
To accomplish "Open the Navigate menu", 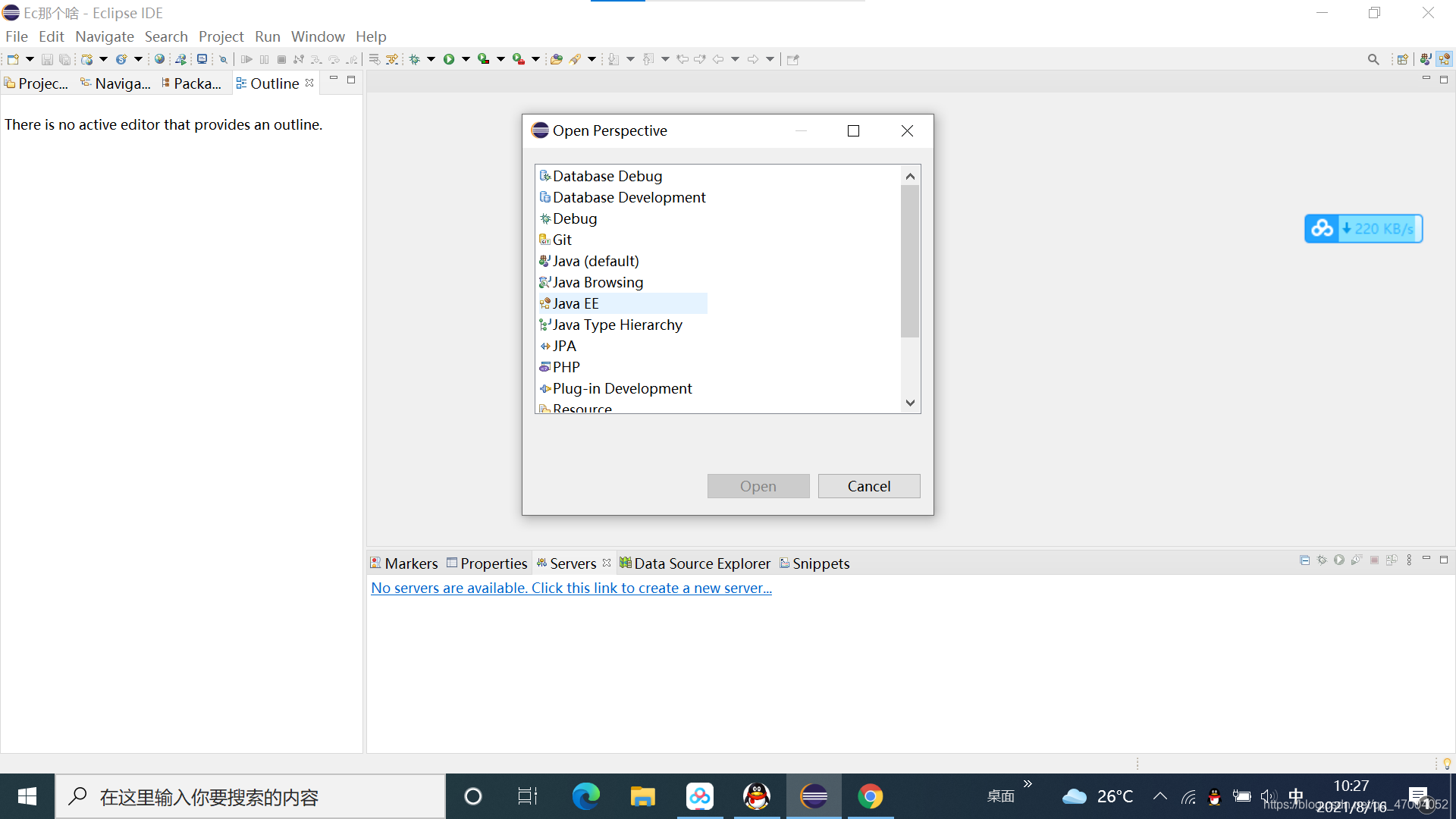I will 105,36.
